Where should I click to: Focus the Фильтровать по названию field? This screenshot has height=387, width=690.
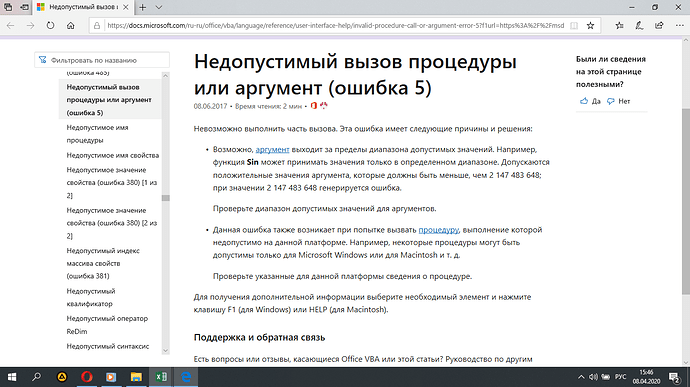coord(102,60)
